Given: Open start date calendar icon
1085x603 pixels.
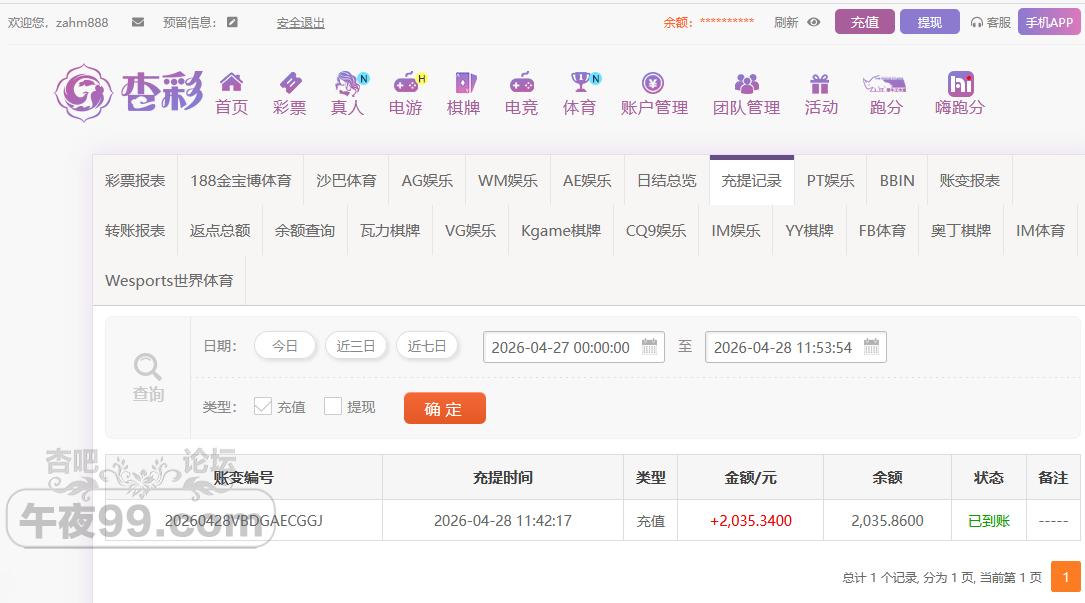Looking at the screenshot, I should (x=649, y=347).
